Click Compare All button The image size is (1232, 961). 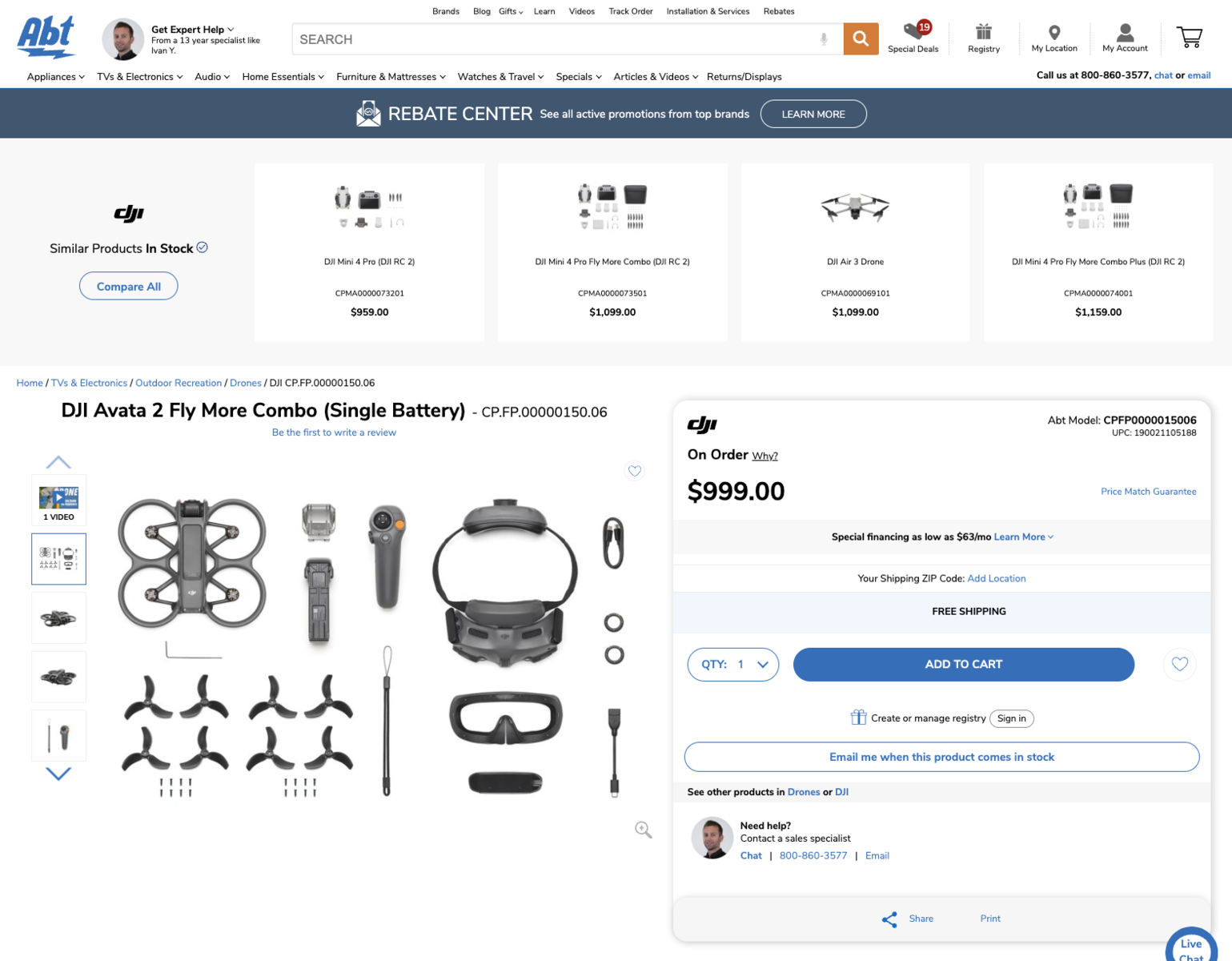(129, 286)
